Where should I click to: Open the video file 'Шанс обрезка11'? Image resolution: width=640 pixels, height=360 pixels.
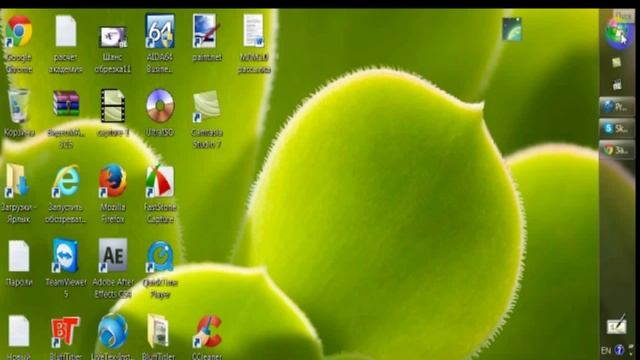pyautogui.click(x=113, y=37)
